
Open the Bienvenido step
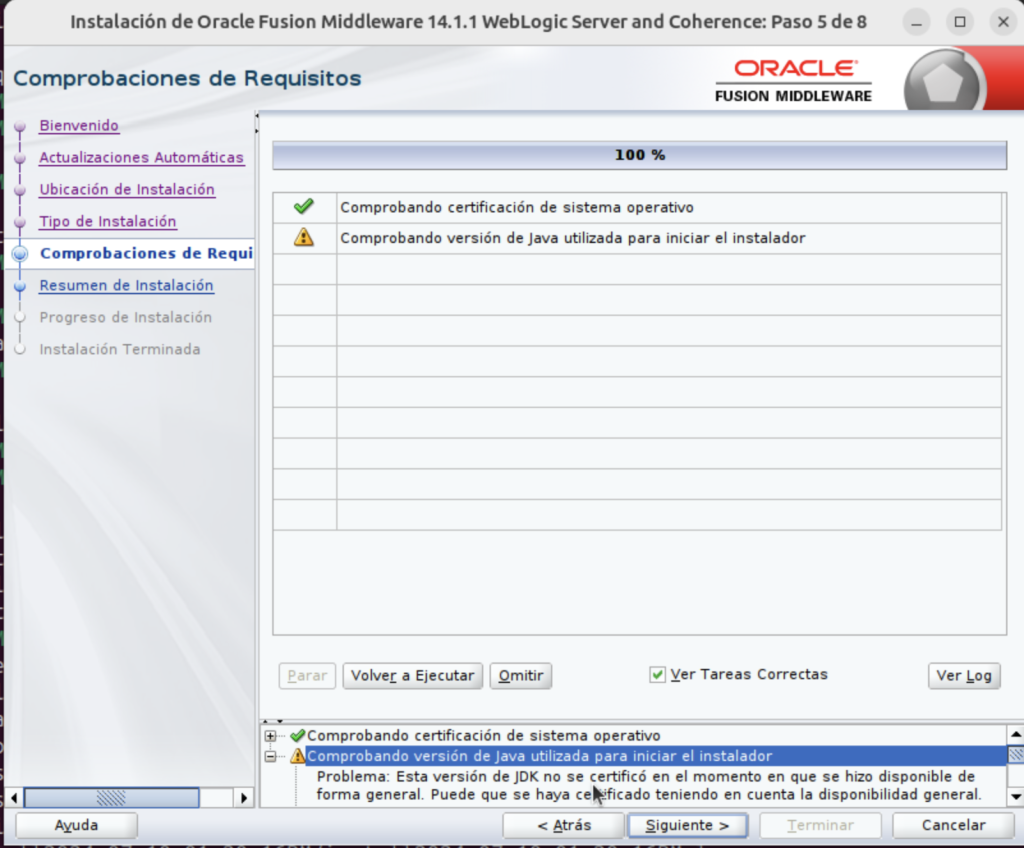tap(78, 126)
